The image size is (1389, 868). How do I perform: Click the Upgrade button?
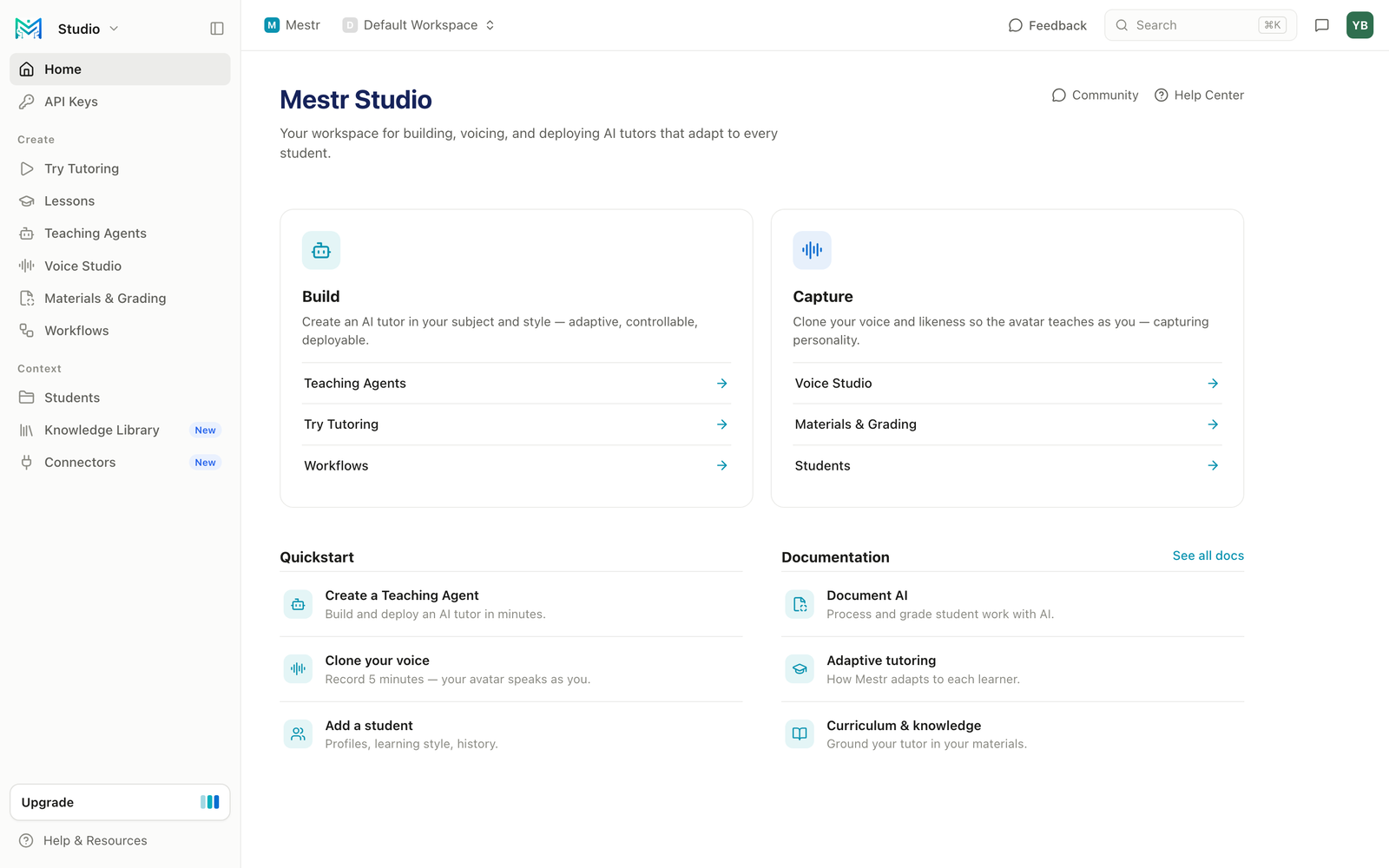point(120,802)
